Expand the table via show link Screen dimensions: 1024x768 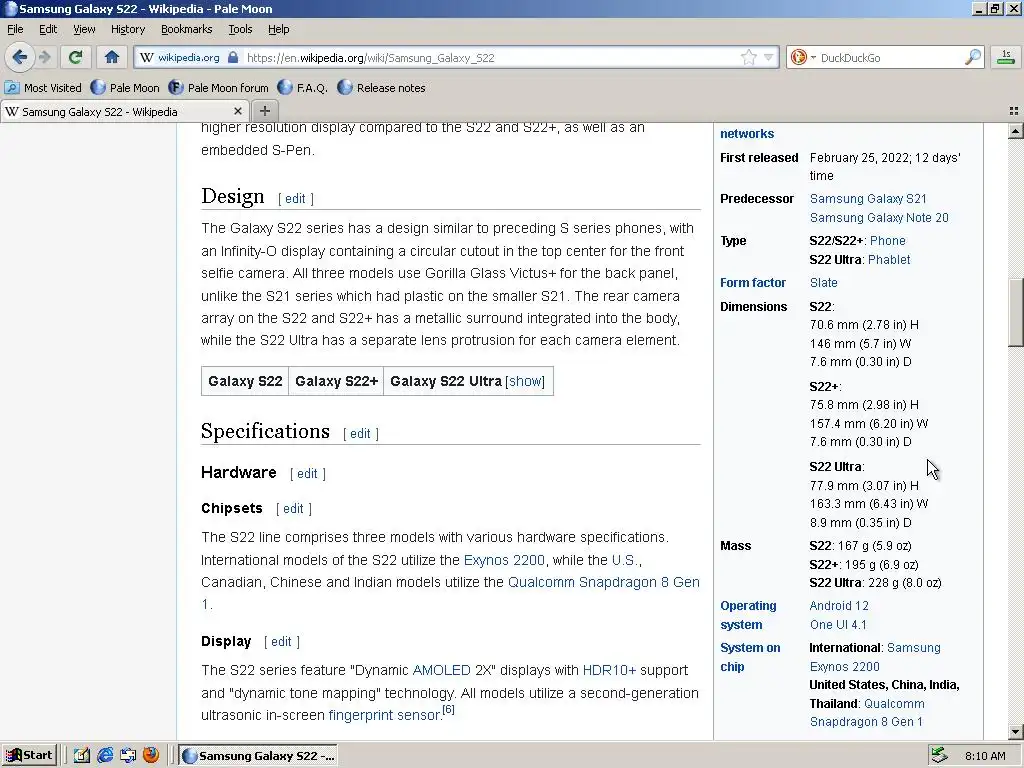pos(524,381)
